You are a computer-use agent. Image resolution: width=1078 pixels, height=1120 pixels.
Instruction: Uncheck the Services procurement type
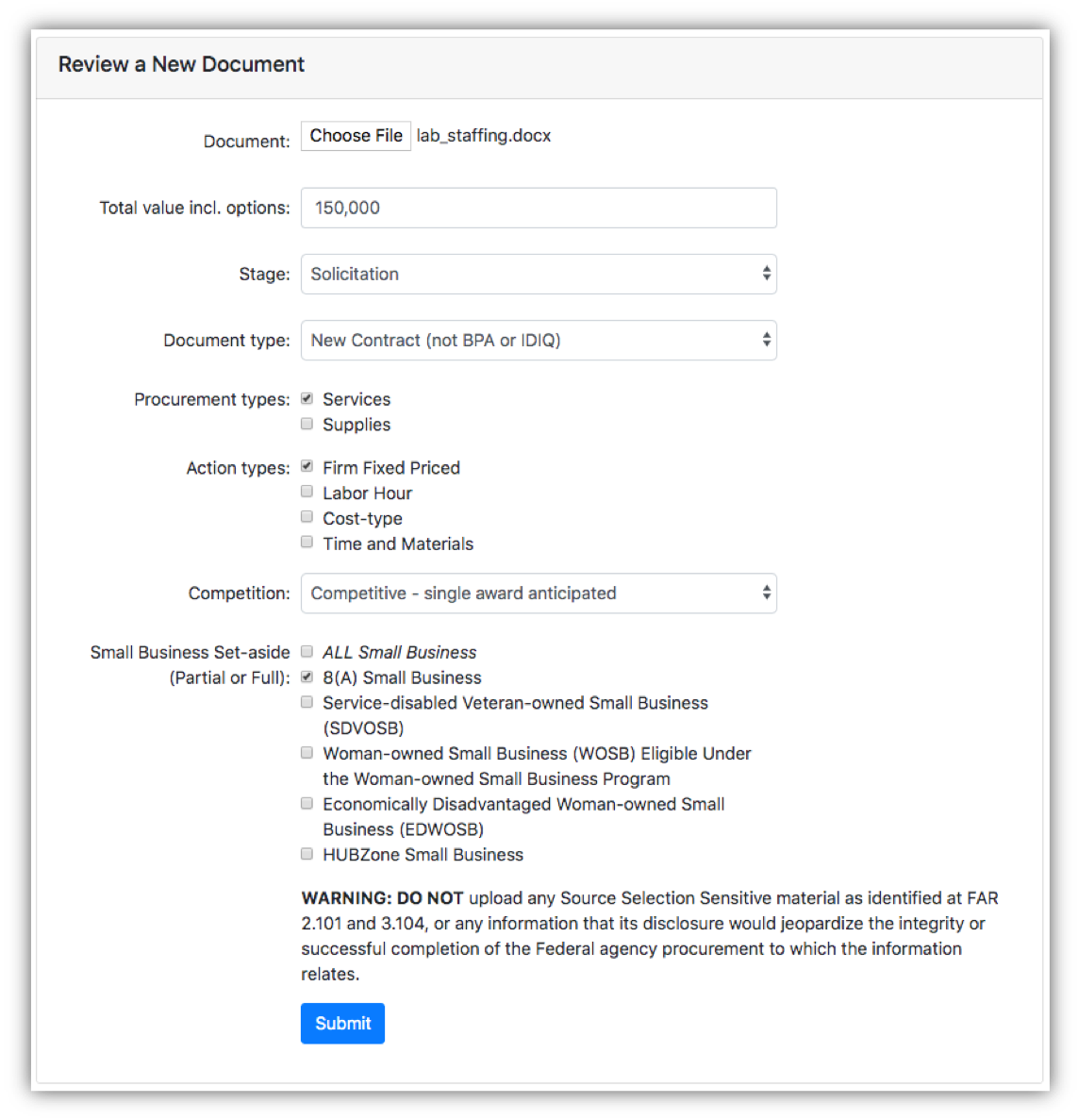pyautogui.click(x=307, y=399)
